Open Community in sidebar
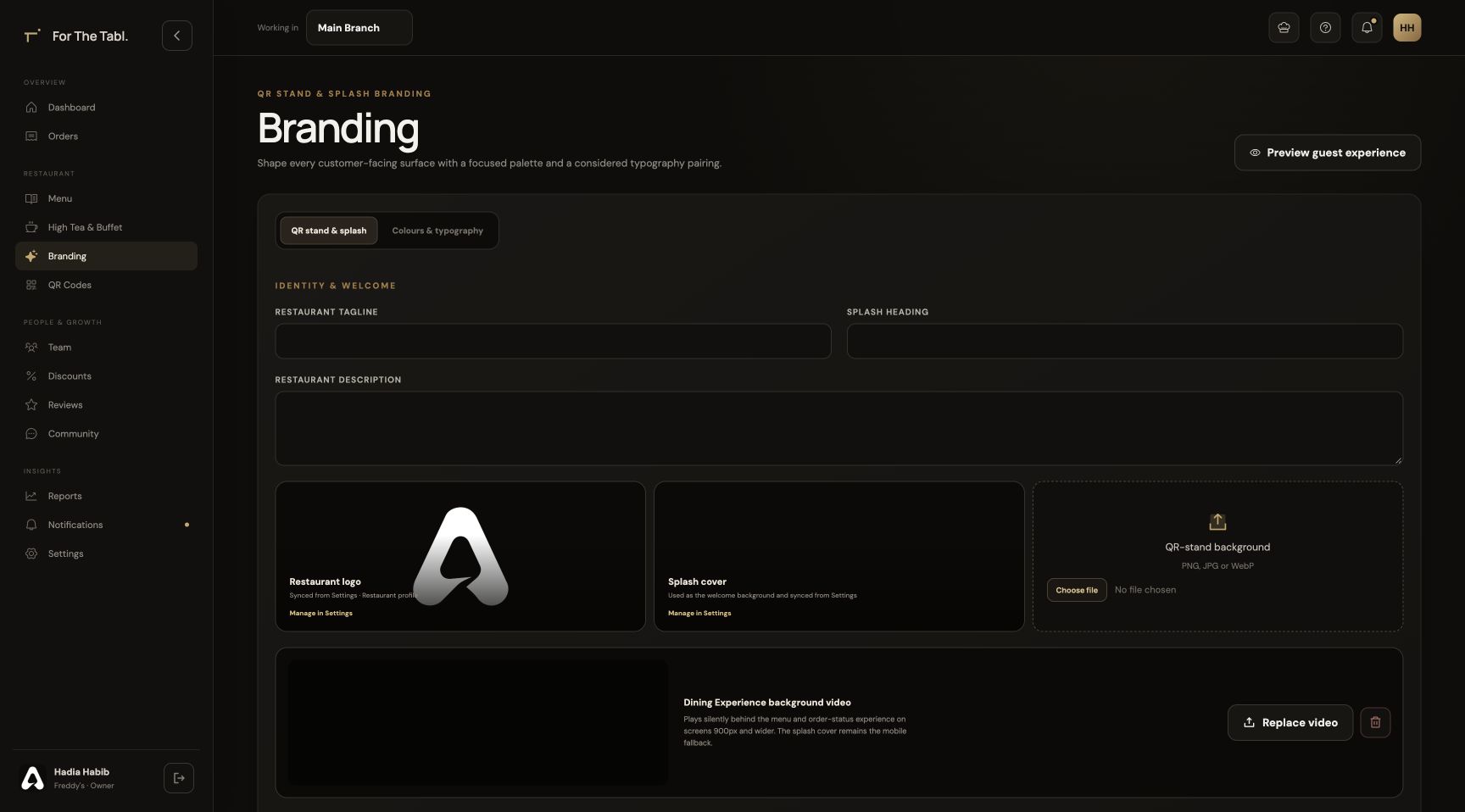 (x=106, y=434)
